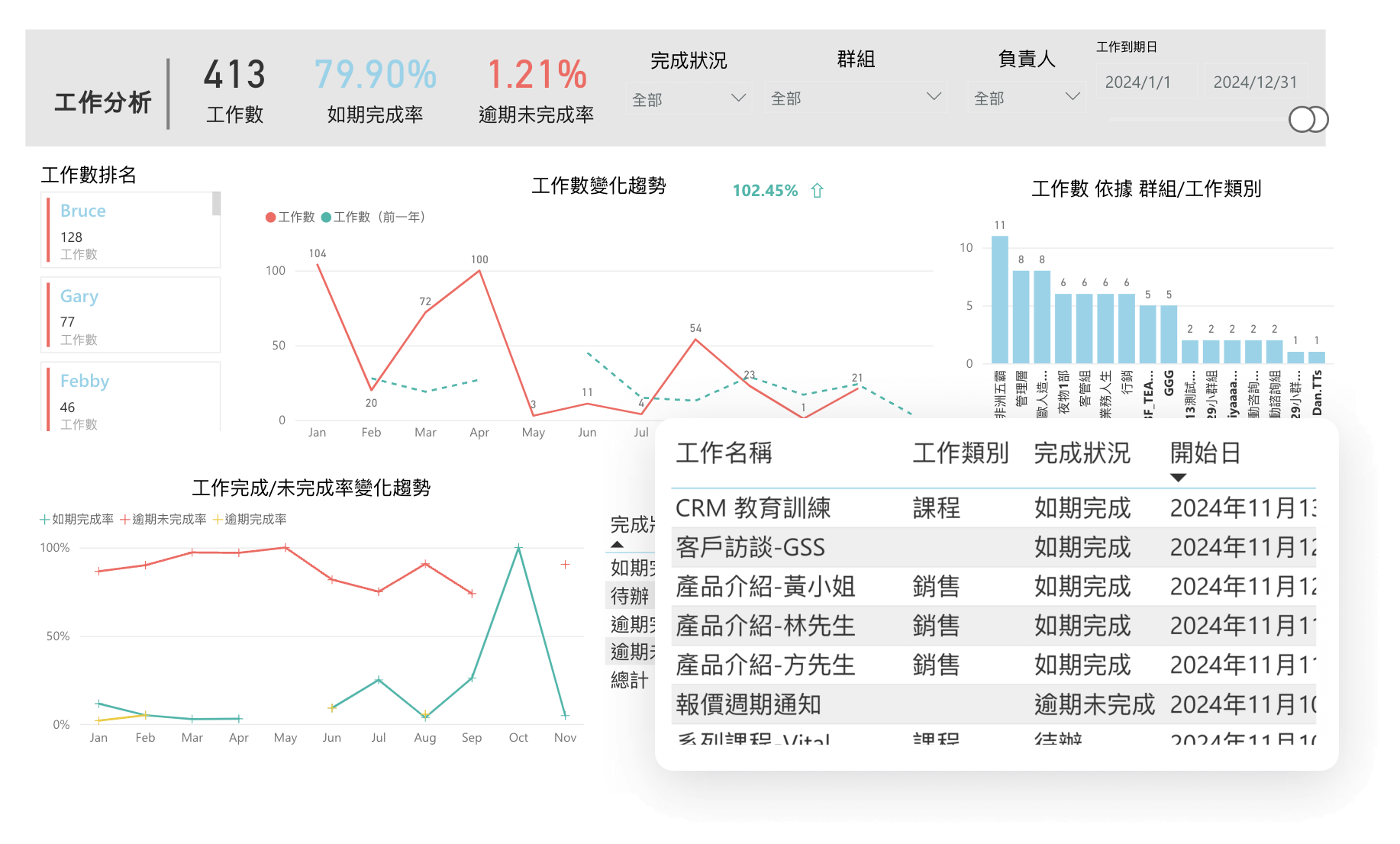This screenshot has width=1400, height=844.
Task: Click the 工作類別 column header
Action: tap(960, 453)
